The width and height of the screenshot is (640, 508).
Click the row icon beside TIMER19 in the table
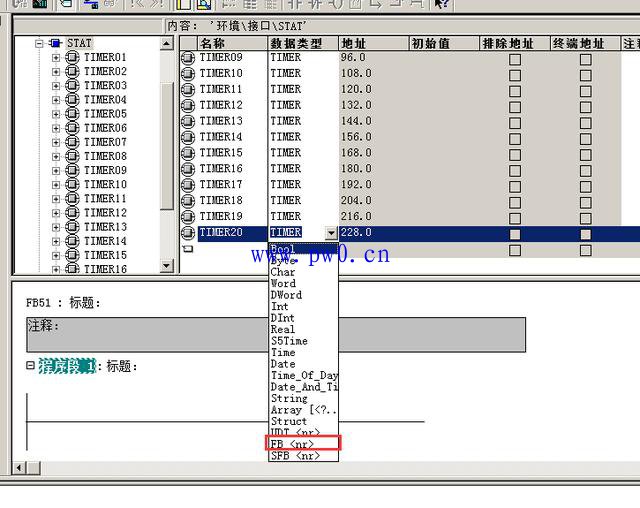(188, 217)
